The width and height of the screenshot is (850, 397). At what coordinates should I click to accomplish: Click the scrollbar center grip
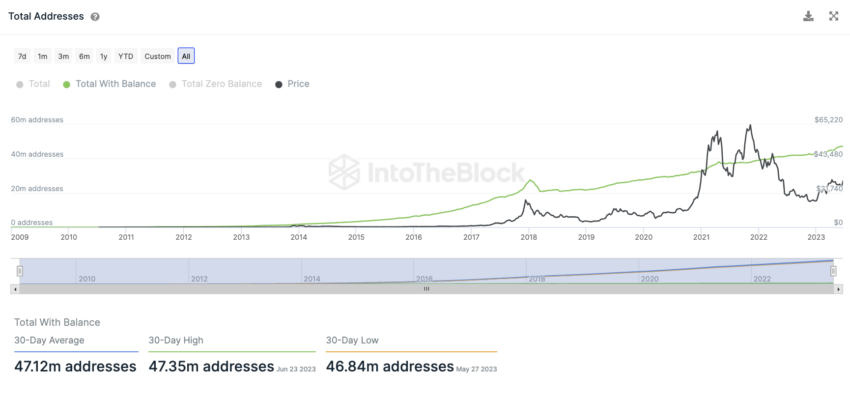coord(427,289)
